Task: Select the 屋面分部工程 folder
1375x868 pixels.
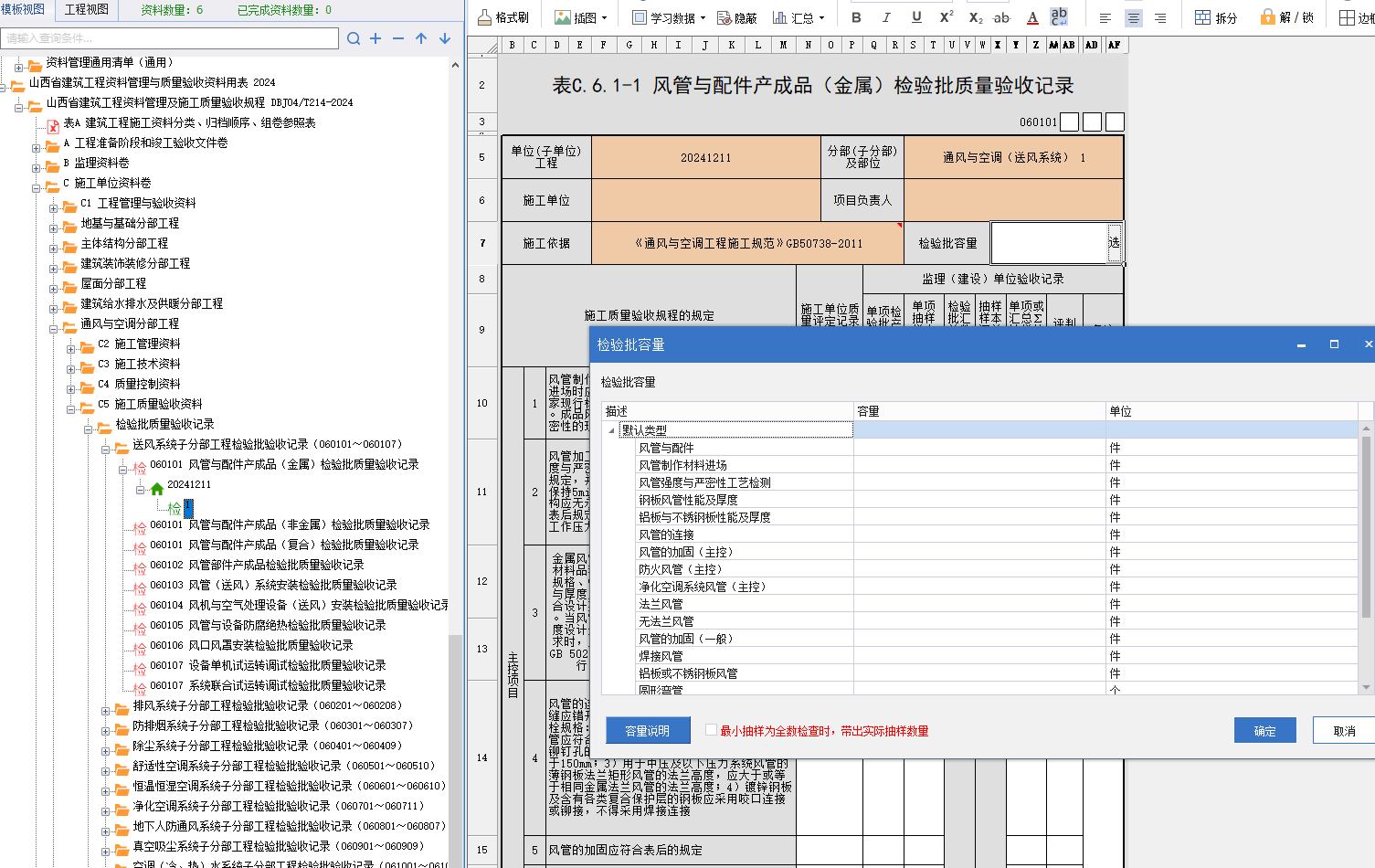Action: [113, 284]
